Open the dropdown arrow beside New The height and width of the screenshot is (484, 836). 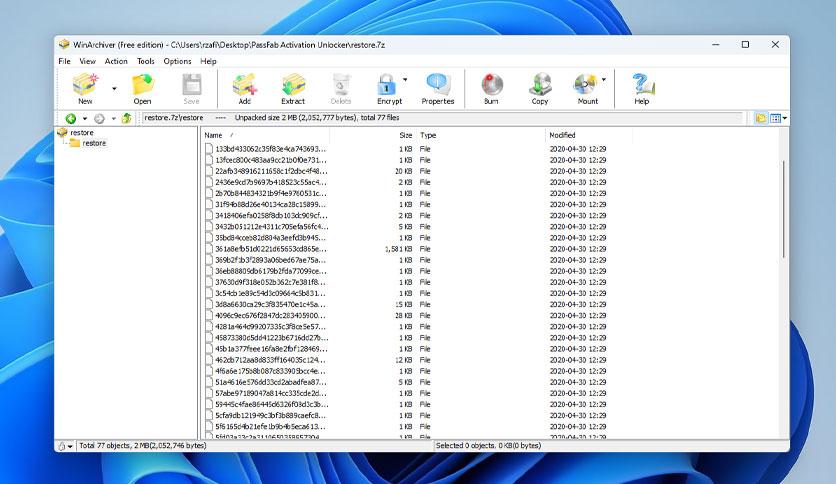(x=114, y=88)
